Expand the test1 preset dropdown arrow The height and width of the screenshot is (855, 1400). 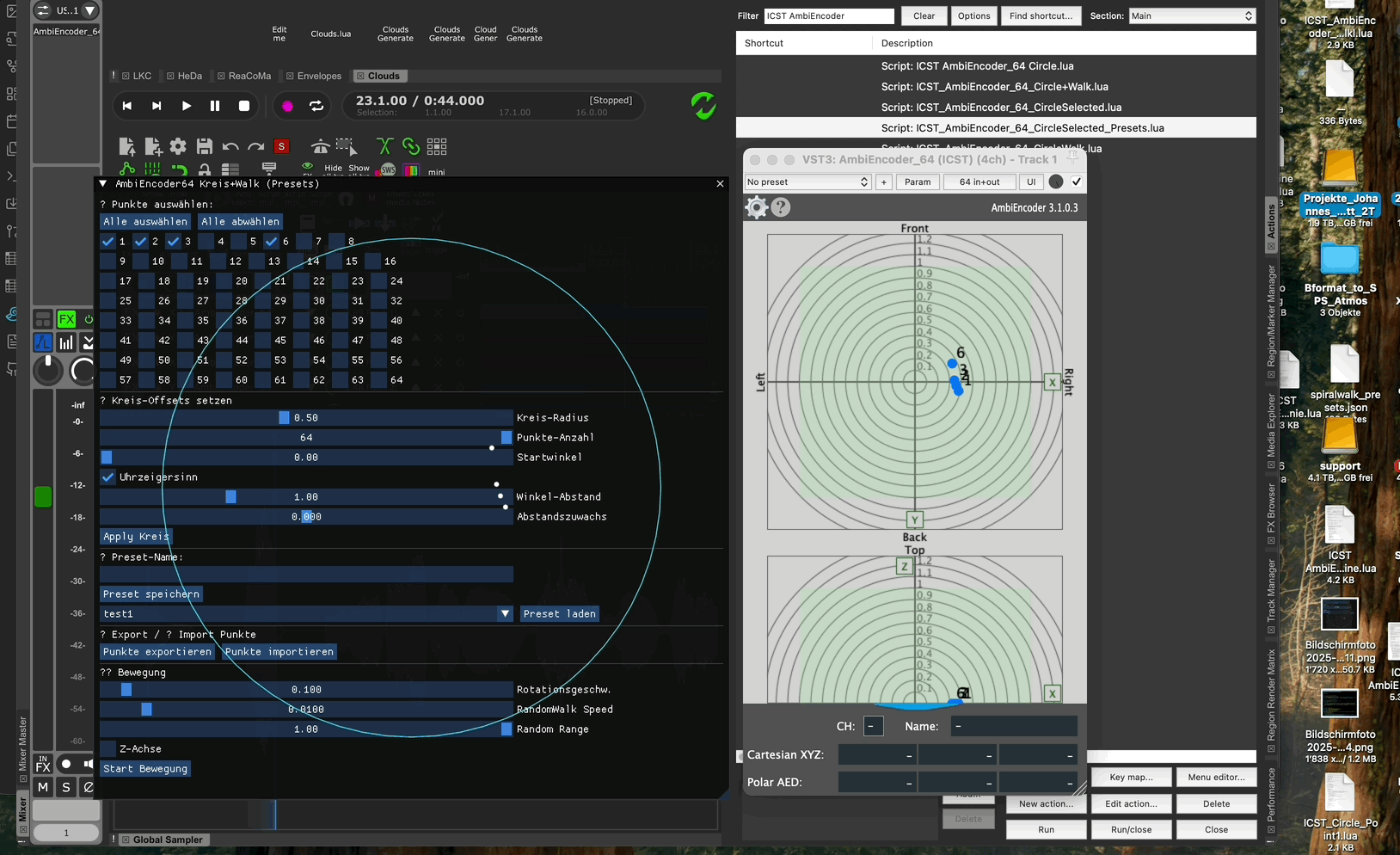click(505, 613)
